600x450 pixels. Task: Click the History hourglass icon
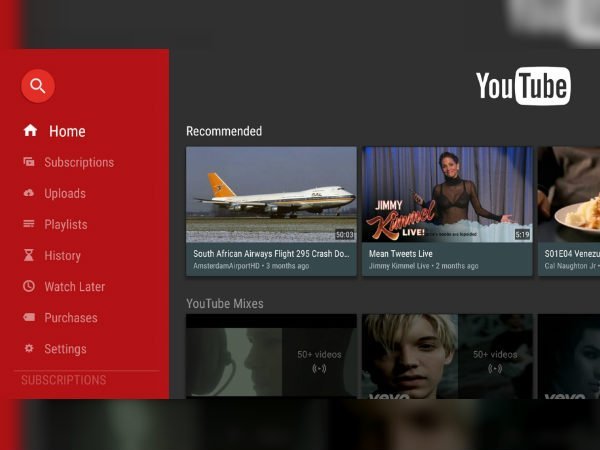29,255
